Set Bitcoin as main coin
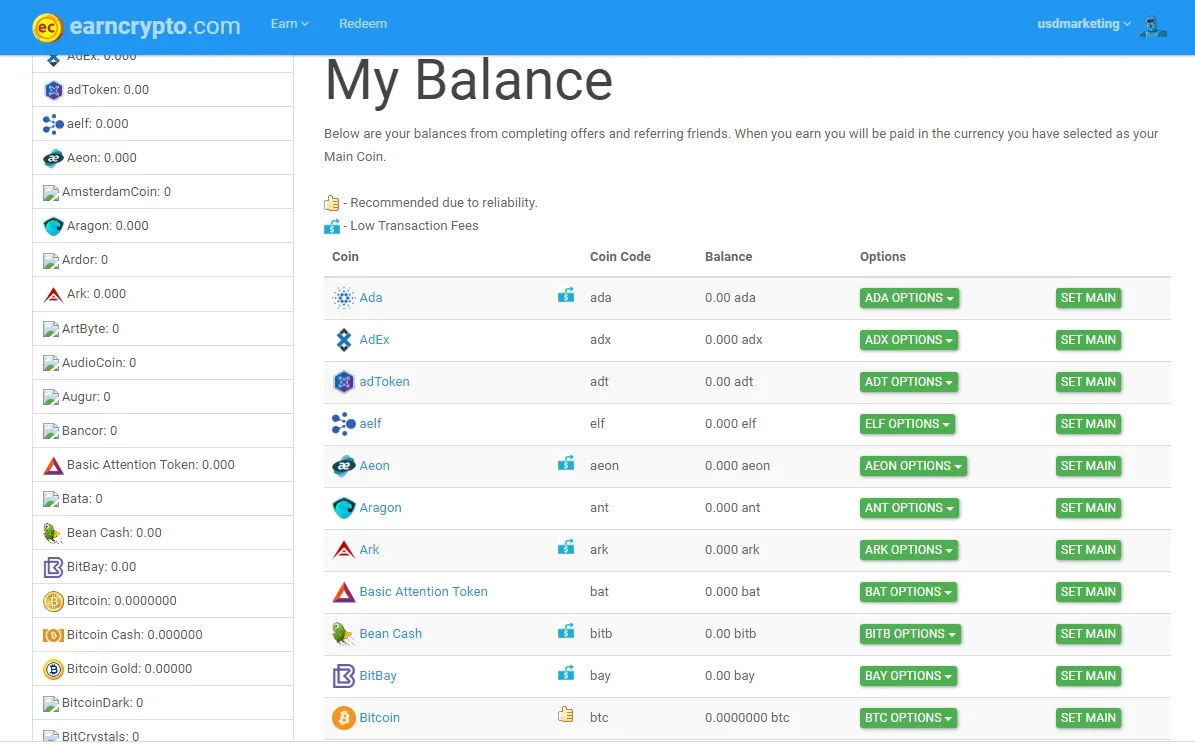The width and height of the screenshot is (1195, 744). point(1088,717)
